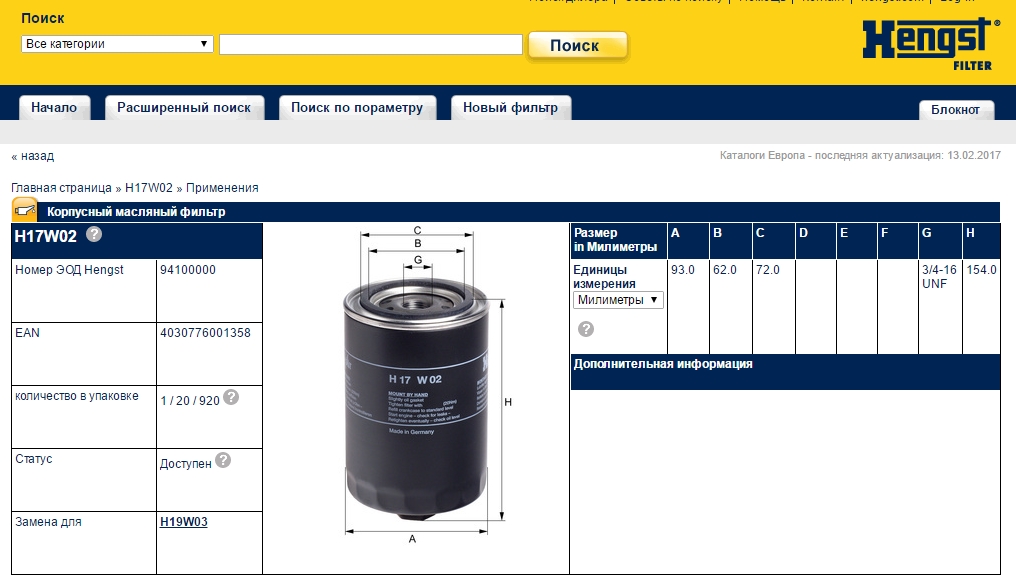Click the help icon beside H17W02 title

[x=94, y=235]
